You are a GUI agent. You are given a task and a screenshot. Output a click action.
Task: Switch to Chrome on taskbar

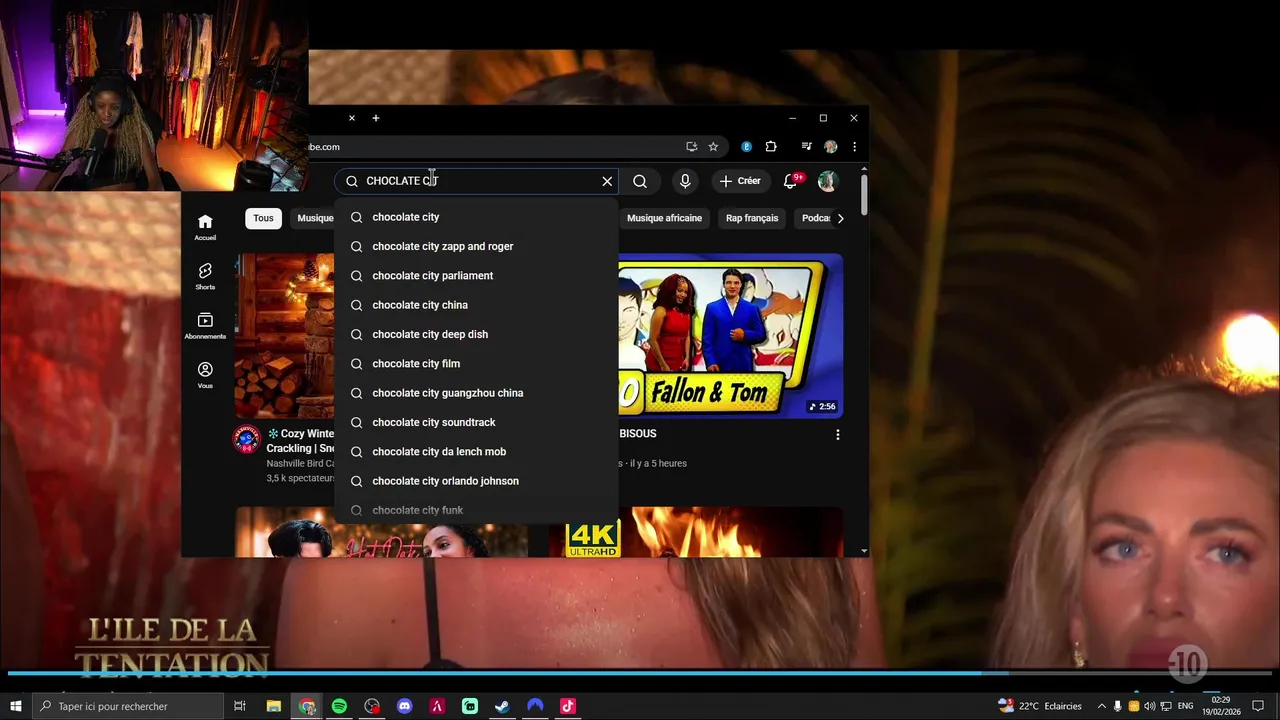tap(307, 706)
